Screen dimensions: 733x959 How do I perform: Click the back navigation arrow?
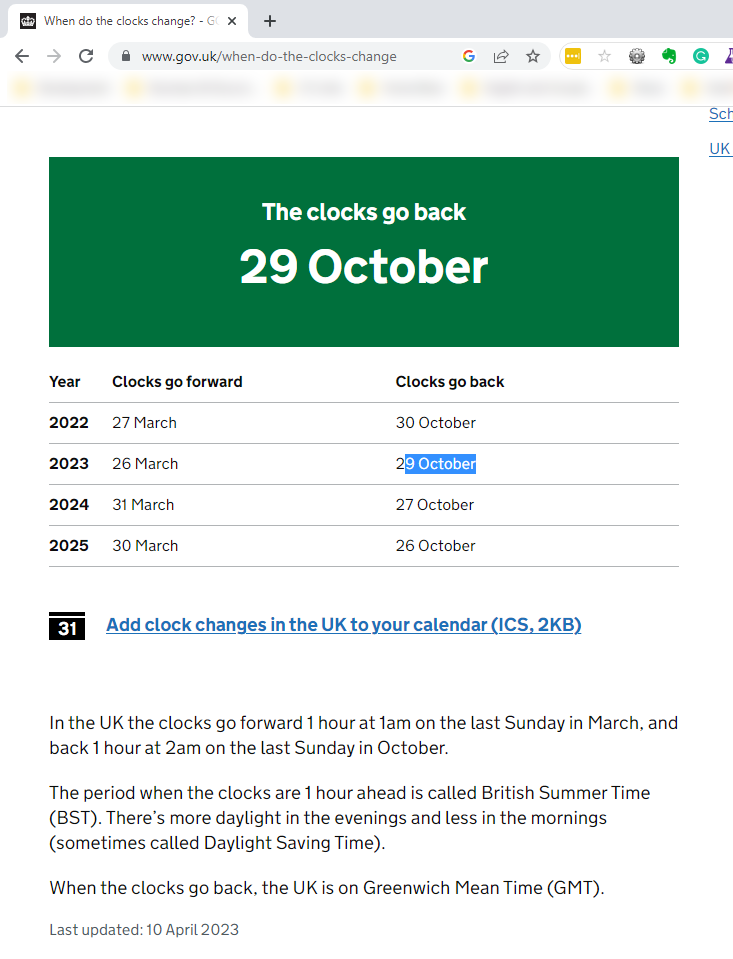[21, 56]
